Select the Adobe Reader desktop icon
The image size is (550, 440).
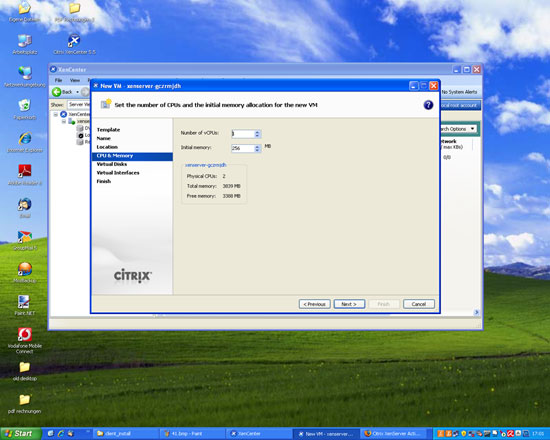(25, 175)
